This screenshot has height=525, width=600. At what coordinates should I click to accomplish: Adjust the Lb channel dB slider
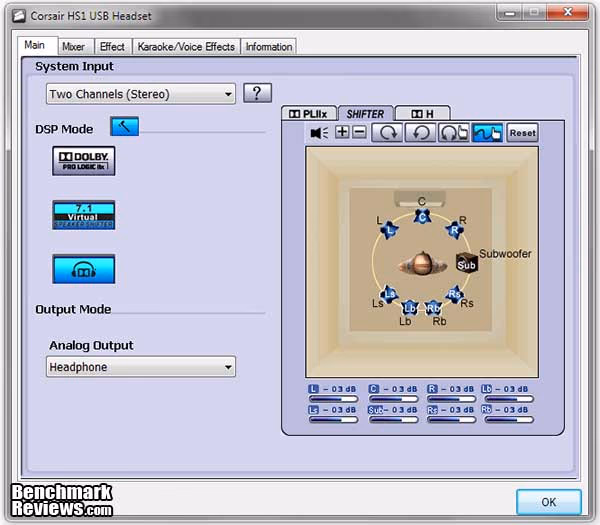(509, 399)
